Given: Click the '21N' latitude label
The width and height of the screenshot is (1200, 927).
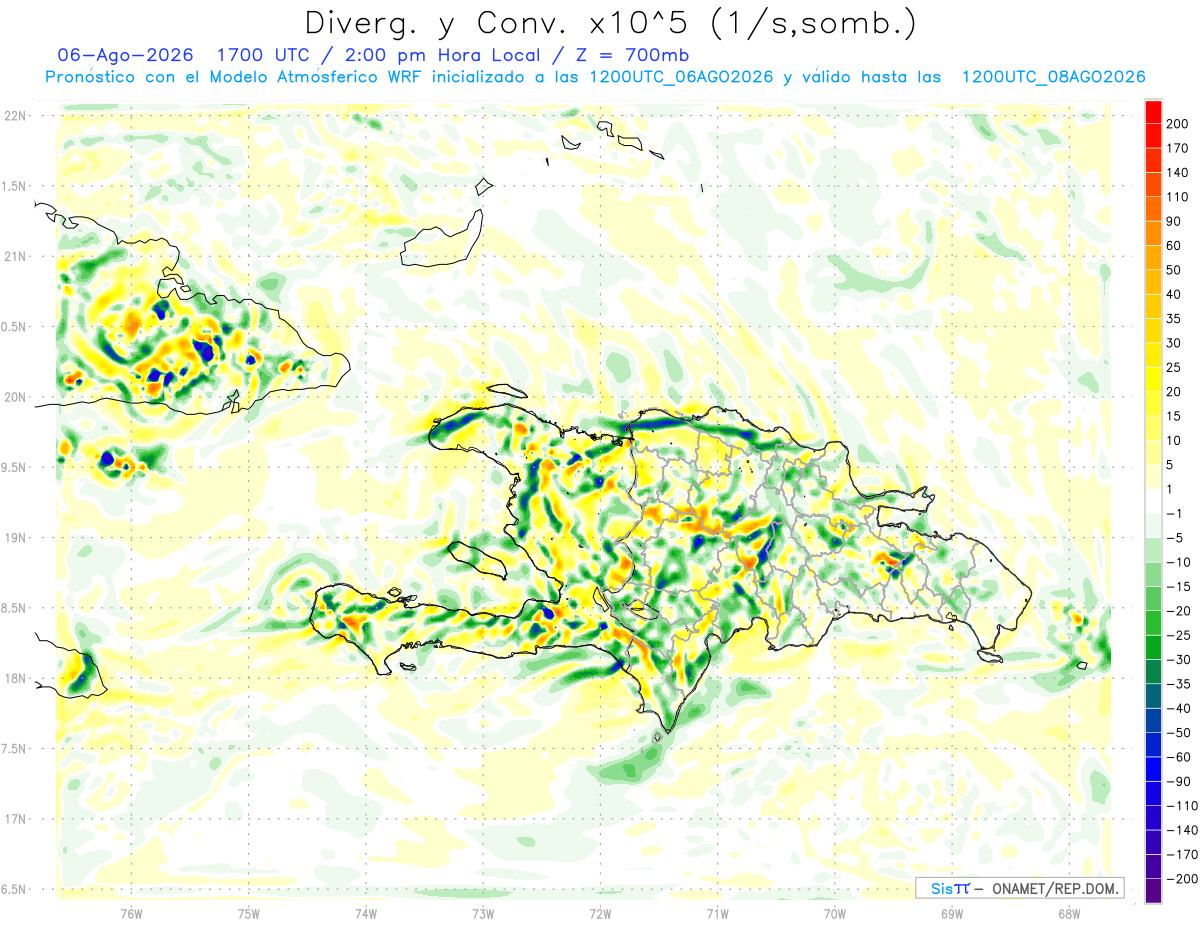Looking at the screenshot, I should coord(15,257).
